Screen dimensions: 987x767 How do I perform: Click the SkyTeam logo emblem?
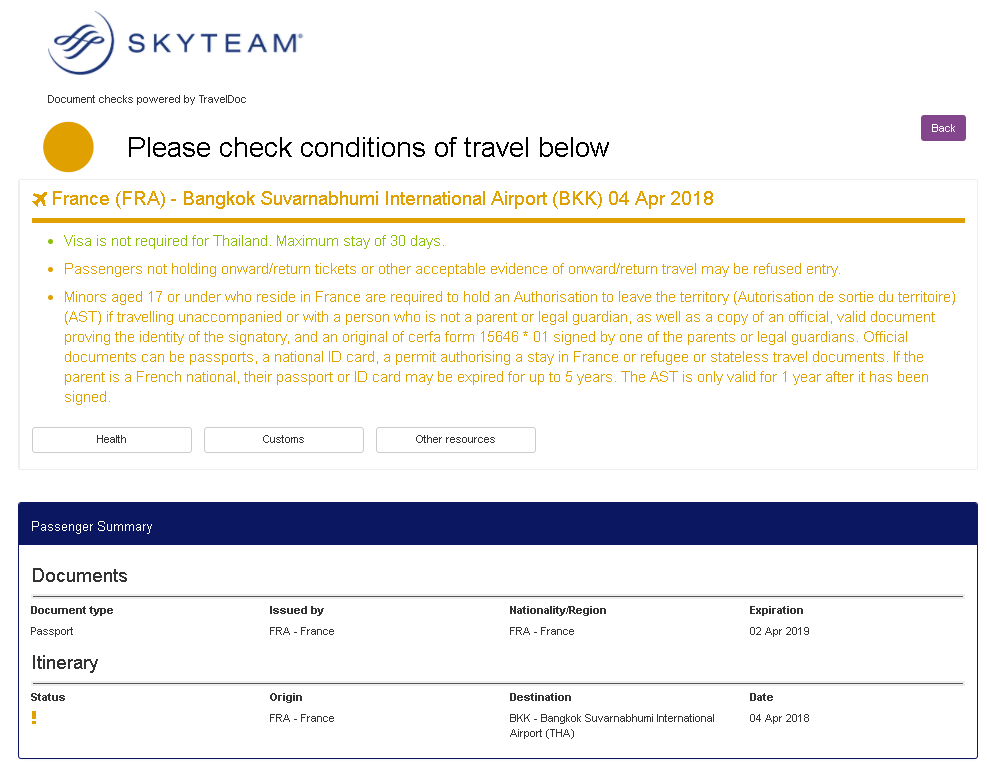tap(81, 43)
